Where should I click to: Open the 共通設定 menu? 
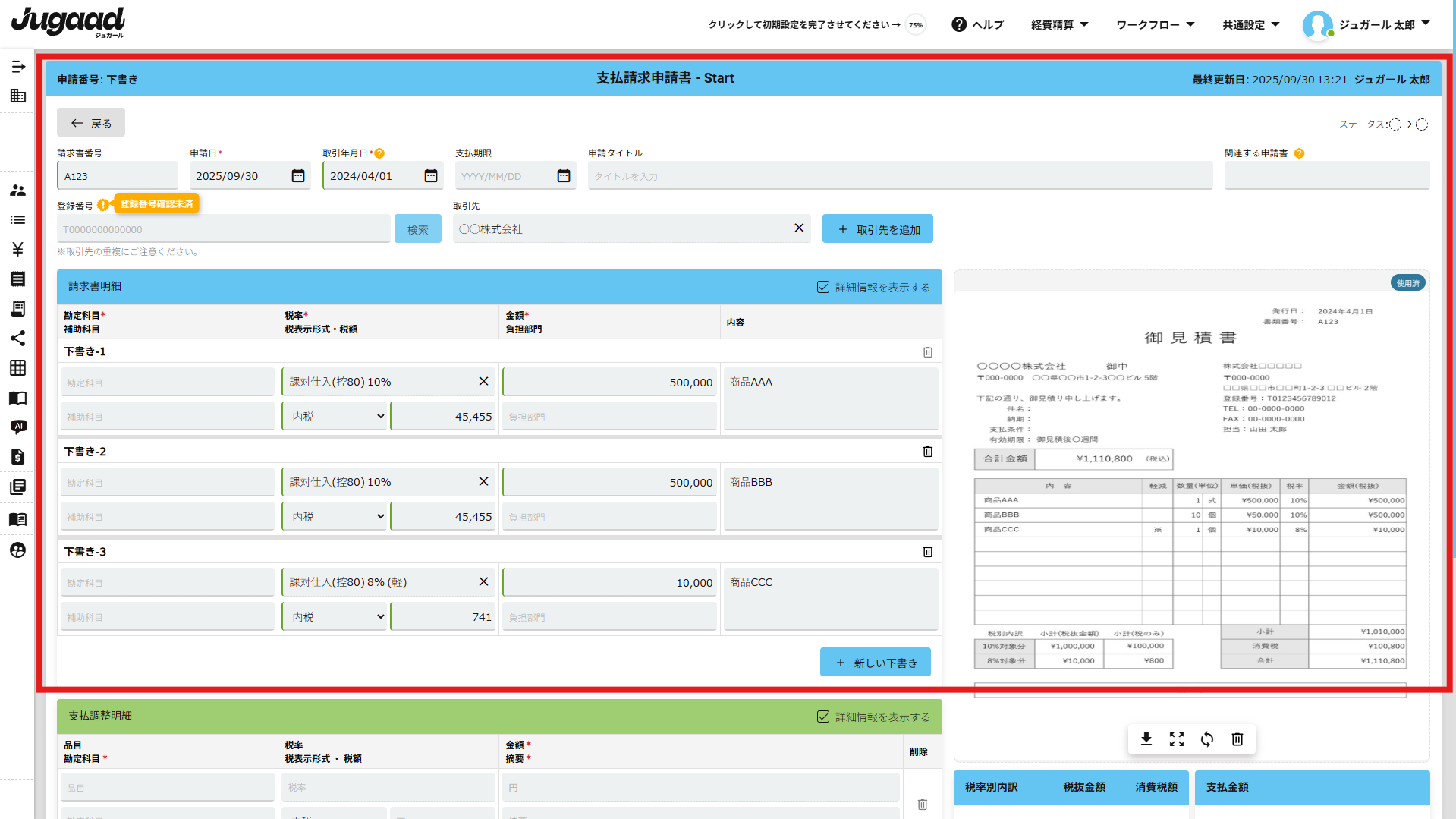click(x=1250, y=25)
